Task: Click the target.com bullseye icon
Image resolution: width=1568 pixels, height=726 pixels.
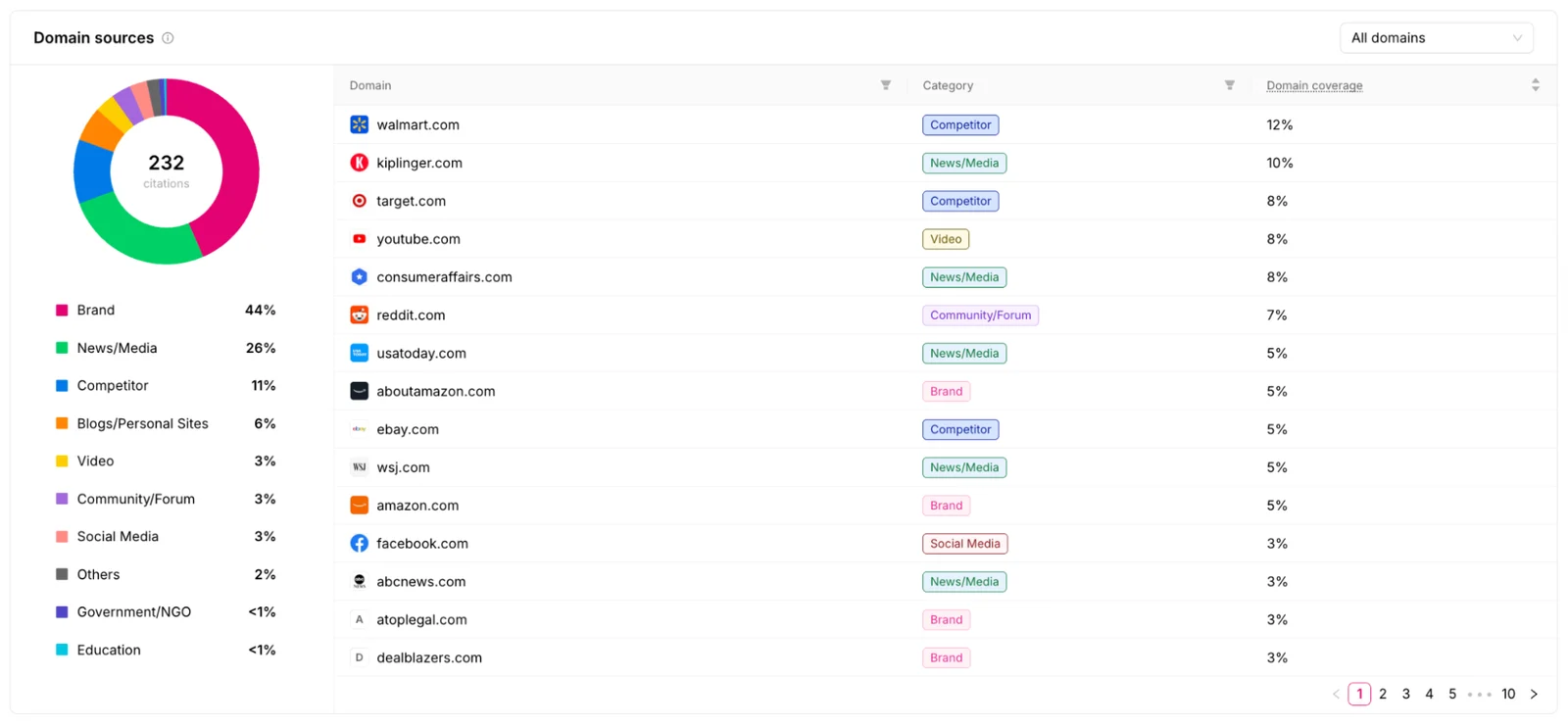Action: [x=360, y=201]
